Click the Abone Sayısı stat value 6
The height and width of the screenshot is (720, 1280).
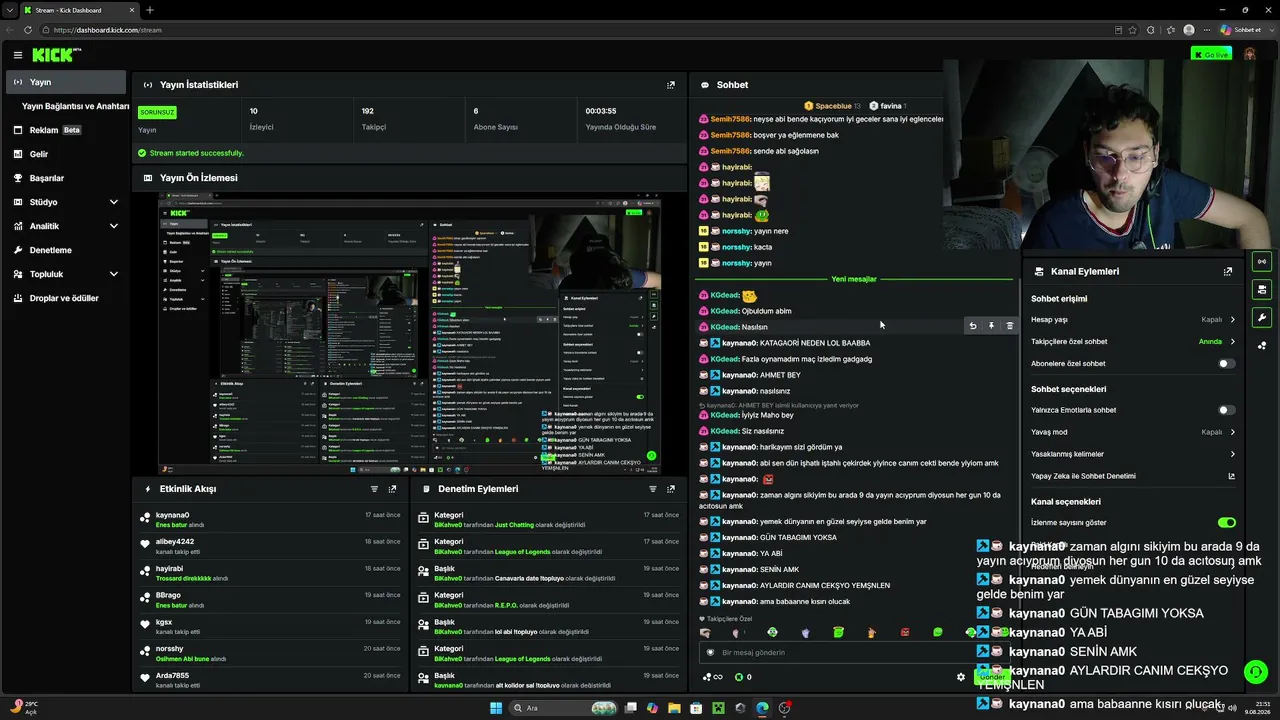click(476, 111)
